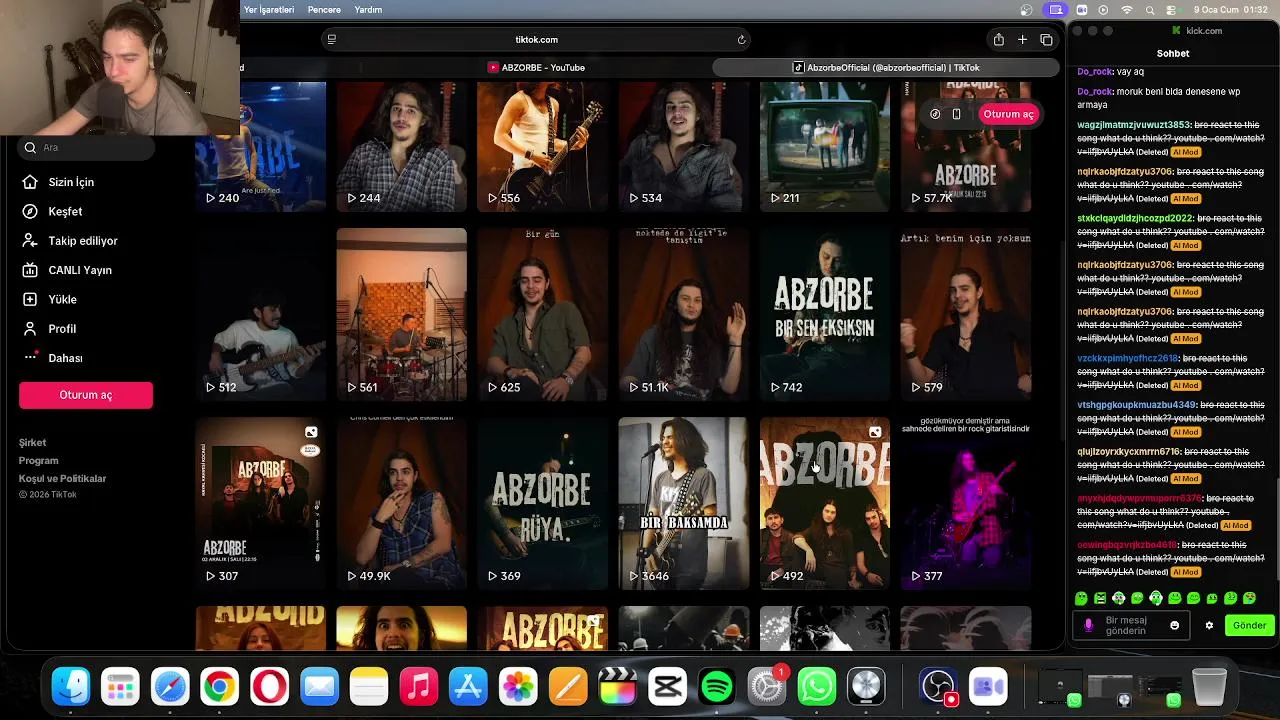The width and height of the screenshot is (1280, 720).
Task: Expand the Dahası menu in TikTok sidebar
Action: (x=65, y=358)
